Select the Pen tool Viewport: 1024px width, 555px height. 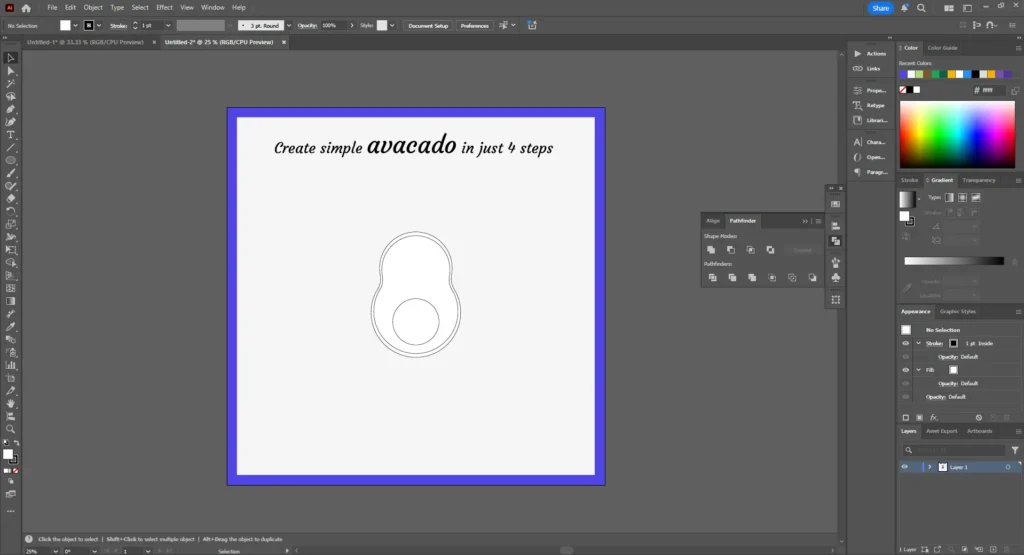click(10, 109)
